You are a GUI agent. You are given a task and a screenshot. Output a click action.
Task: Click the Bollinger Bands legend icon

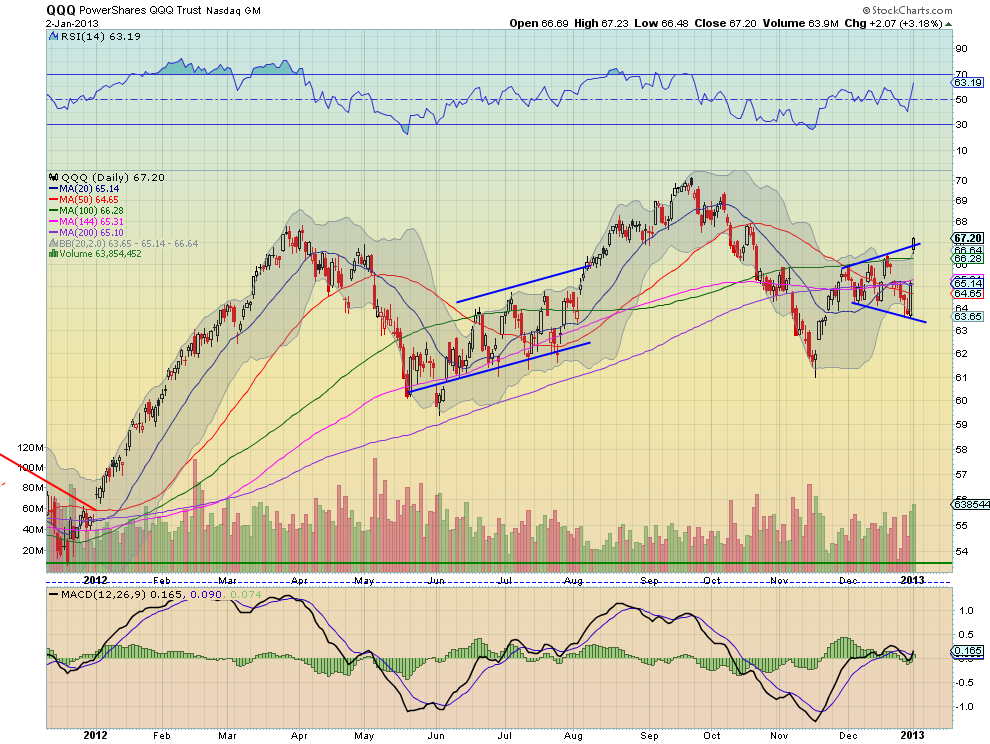pyautogui.click(x=54, y=243)
